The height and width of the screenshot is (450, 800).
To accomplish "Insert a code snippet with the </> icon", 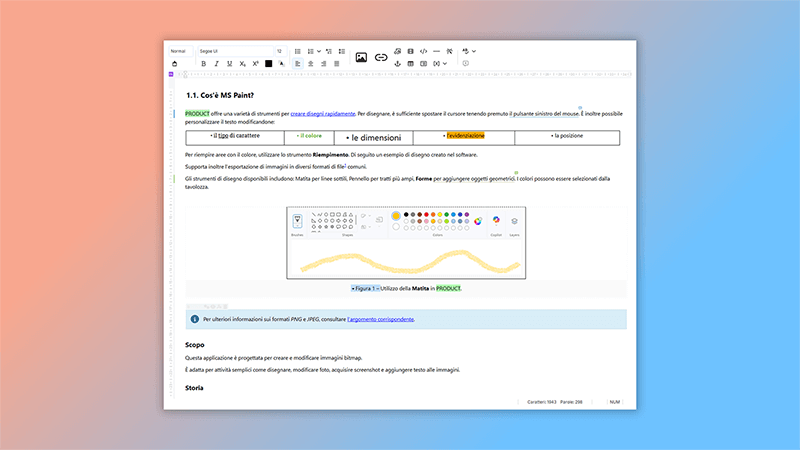I will point(423,51).
